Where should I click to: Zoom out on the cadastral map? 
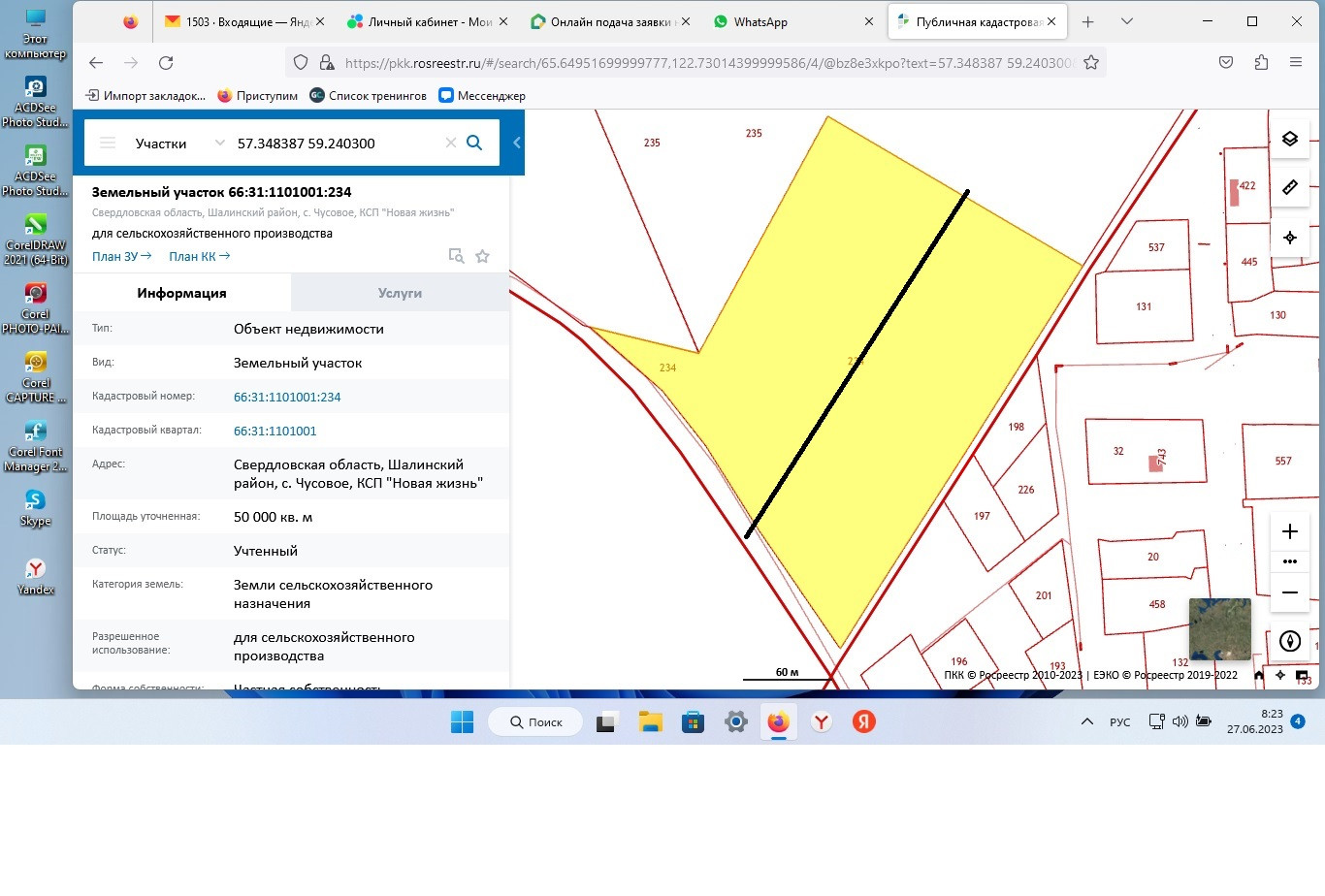(1289, 592)
